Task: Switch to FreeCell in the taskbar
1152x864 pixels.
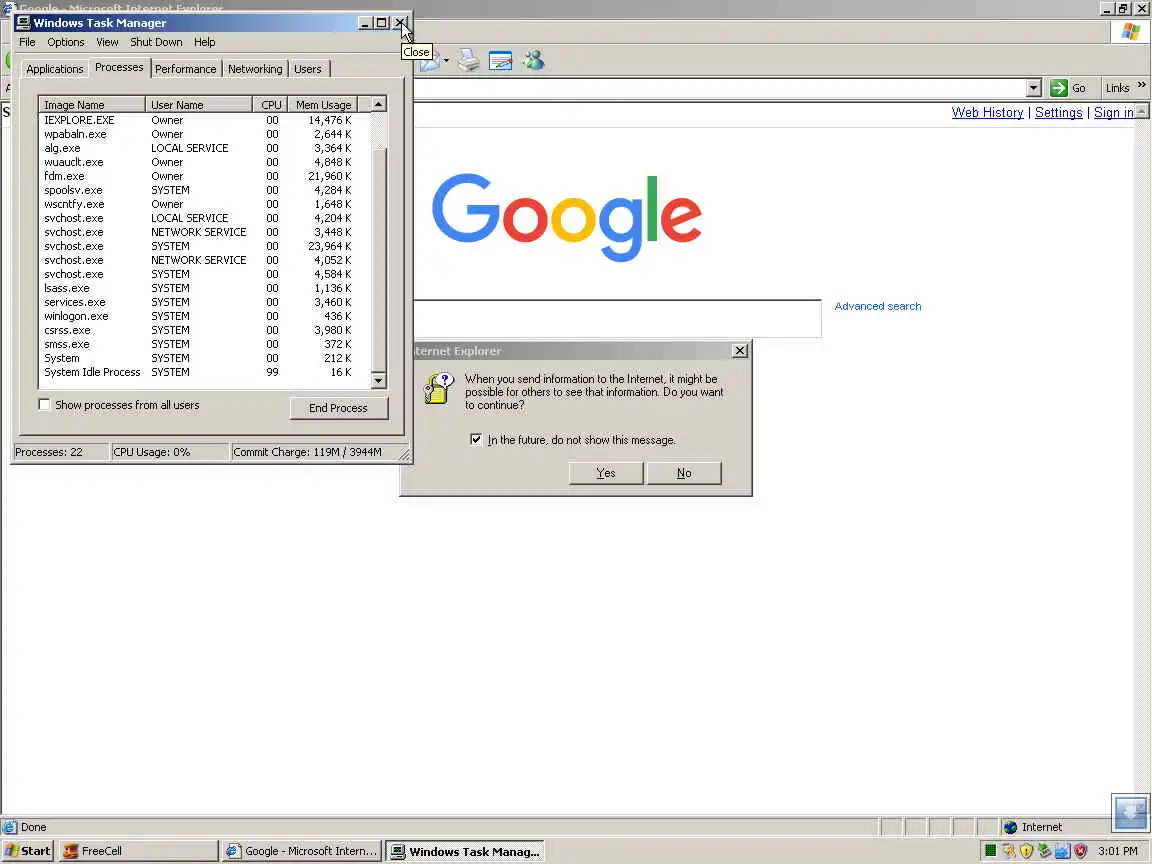Action: click(x=138, y=851)
